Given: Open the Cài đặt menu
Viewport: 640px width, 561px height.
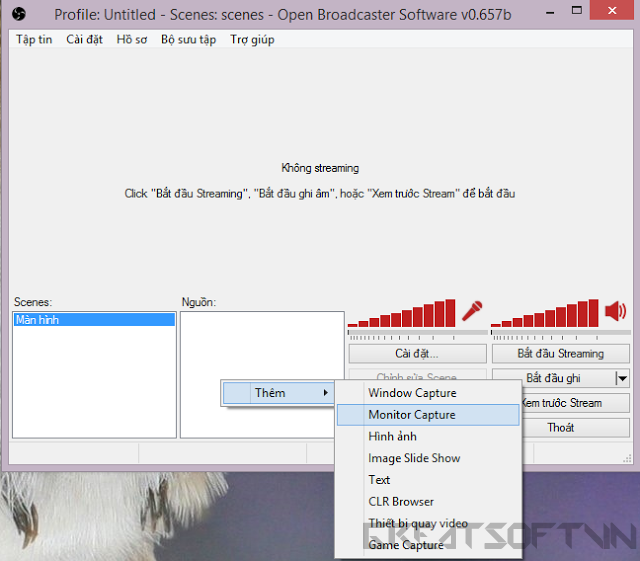Looking at the screenshot, I should pos(84,40).
